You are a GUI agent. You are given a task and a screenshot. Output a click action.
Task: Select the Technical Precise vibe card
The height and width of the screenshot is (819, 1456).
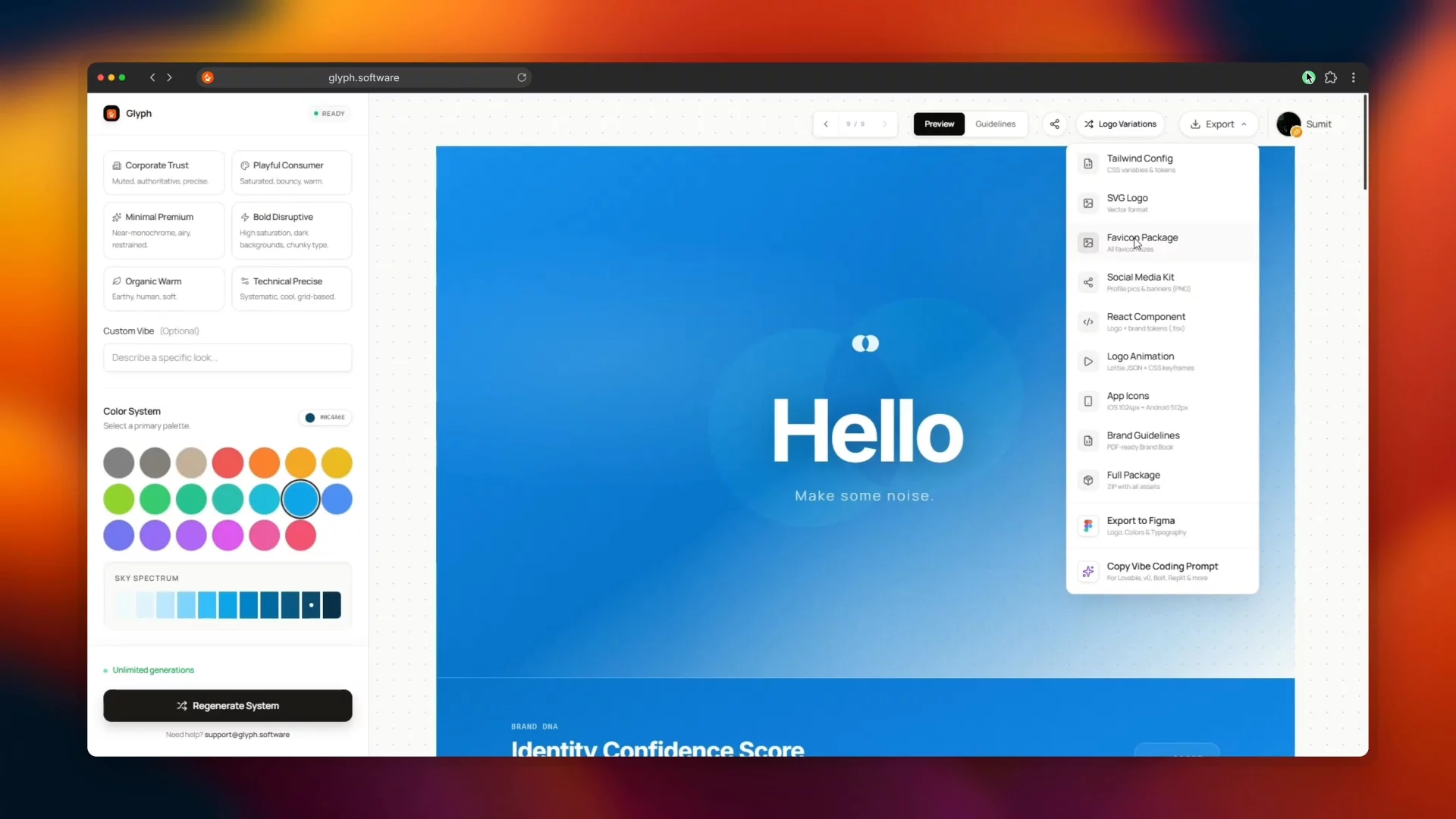pos(291,288)
